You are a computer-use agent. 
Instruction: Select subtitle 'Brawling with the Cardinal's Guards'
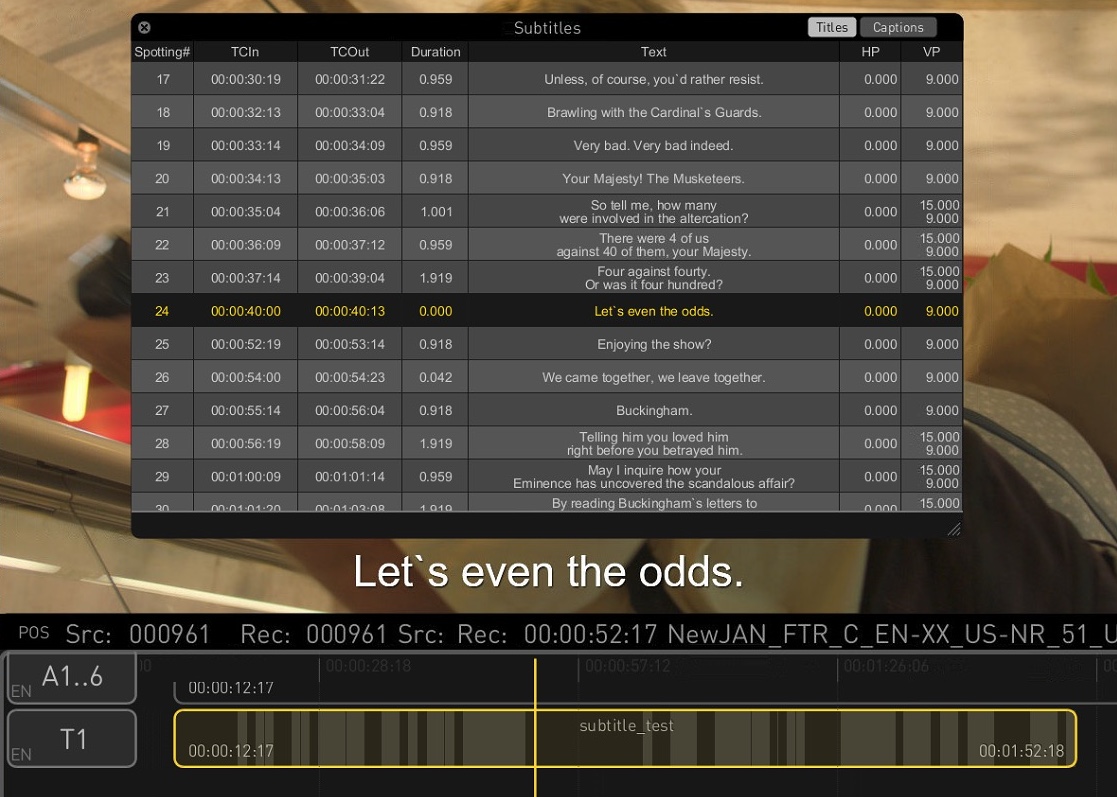click(653, 113)
